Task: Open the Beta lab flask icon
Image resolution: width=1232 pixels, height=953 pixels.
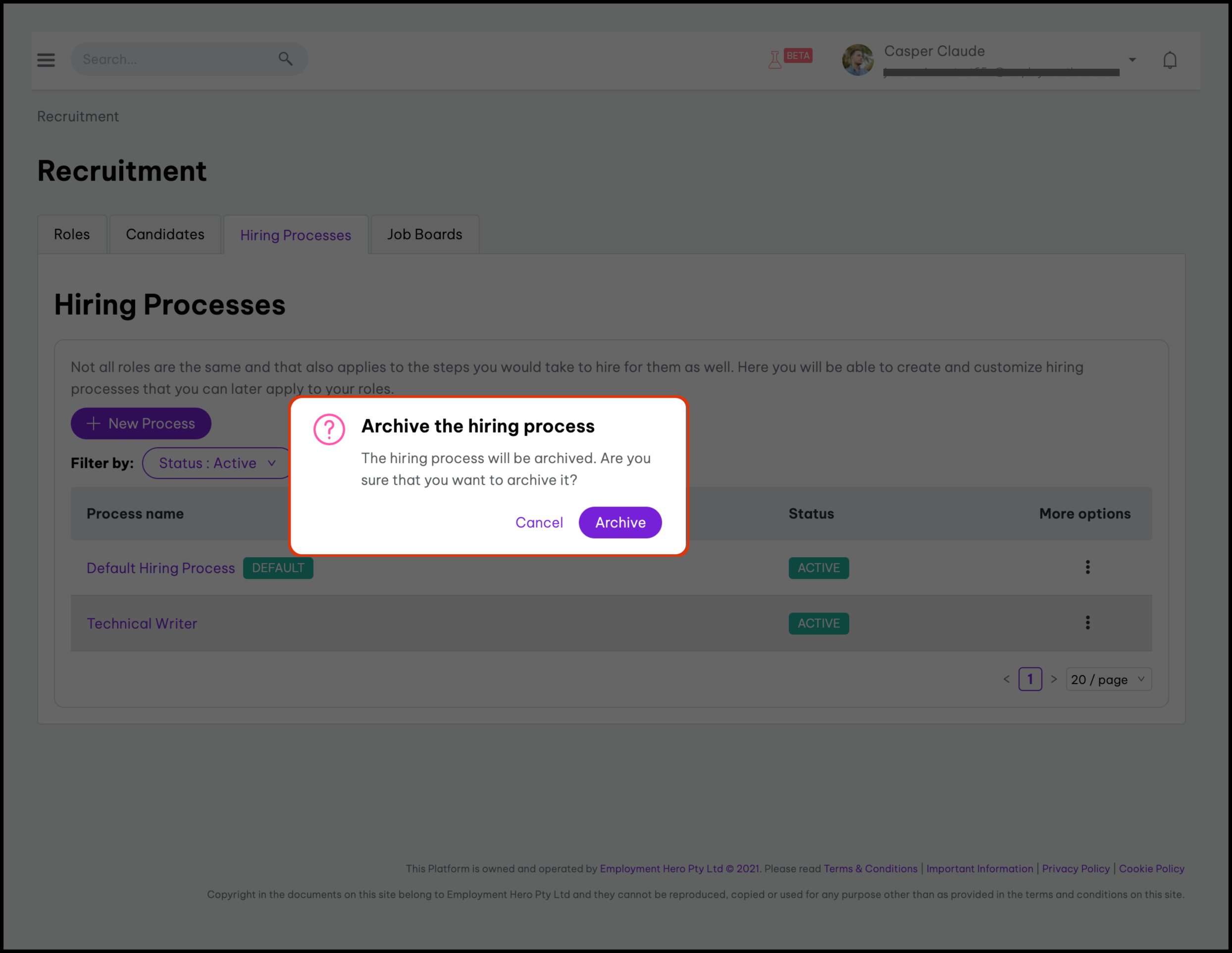Action: pos(775,58)
